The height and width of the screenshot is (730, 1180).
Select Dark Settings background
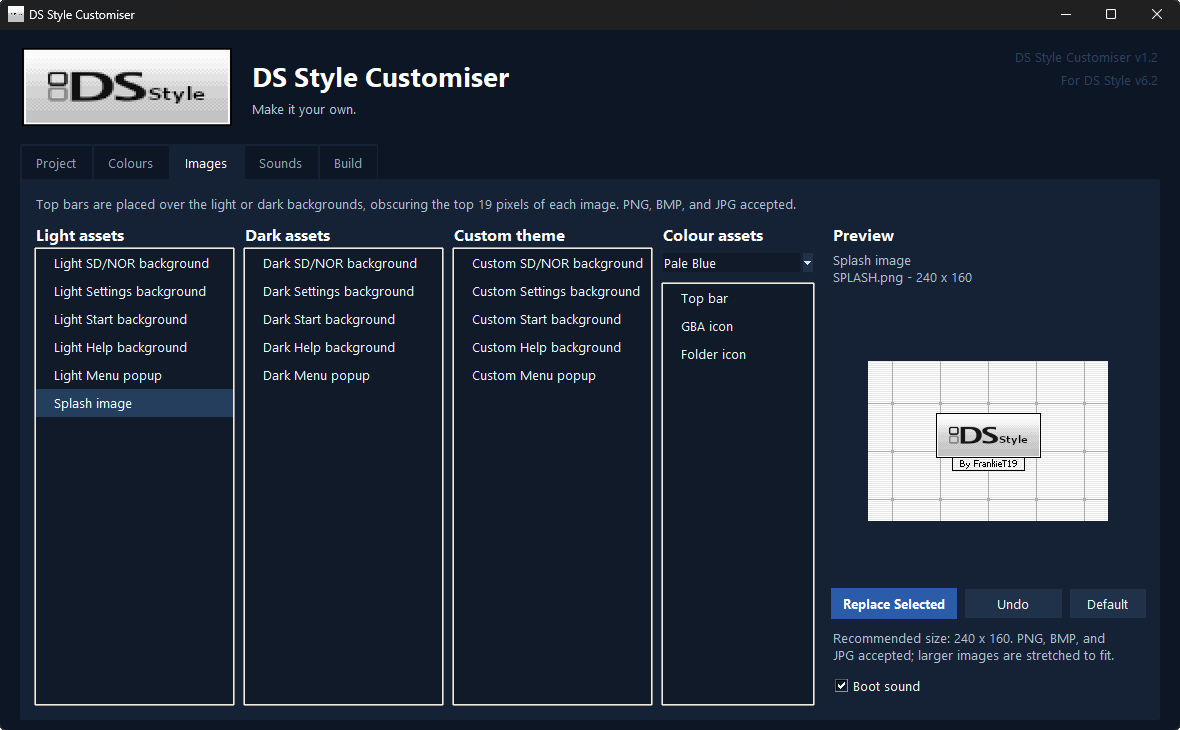[343, 291]
